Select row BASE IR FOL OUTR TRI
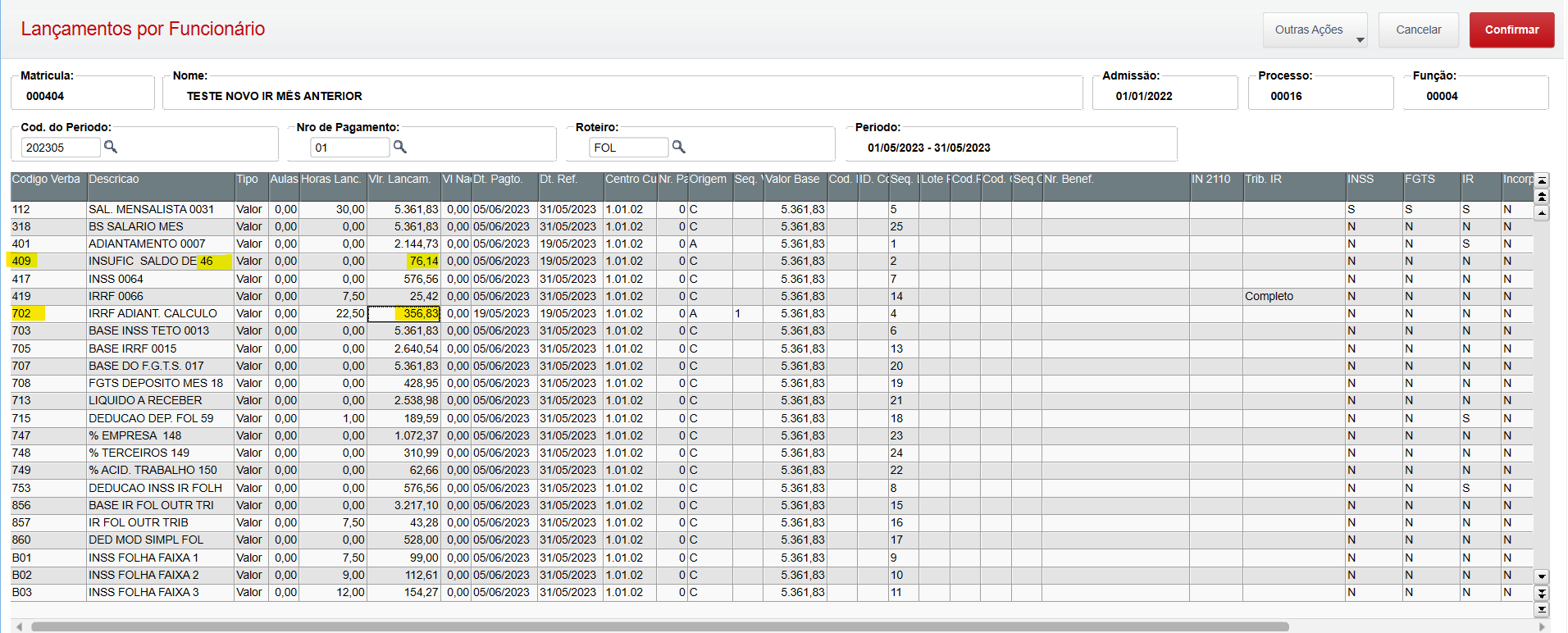Screen dimensions: 1568x633 (x=772, y=505)
